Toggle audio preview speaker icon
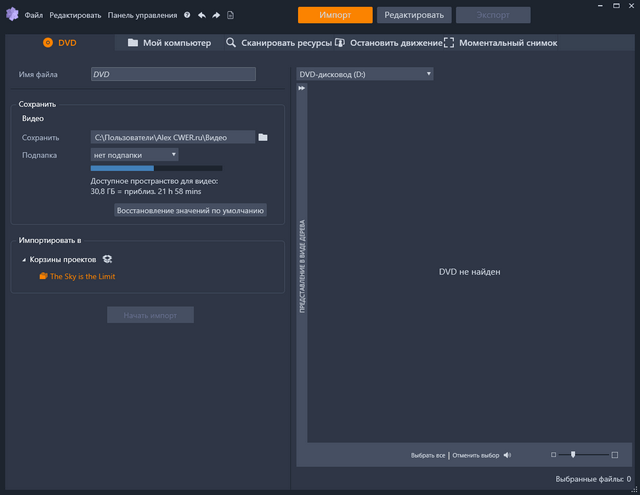Screen dimensions: 640x495 click(x=508, y=455)
